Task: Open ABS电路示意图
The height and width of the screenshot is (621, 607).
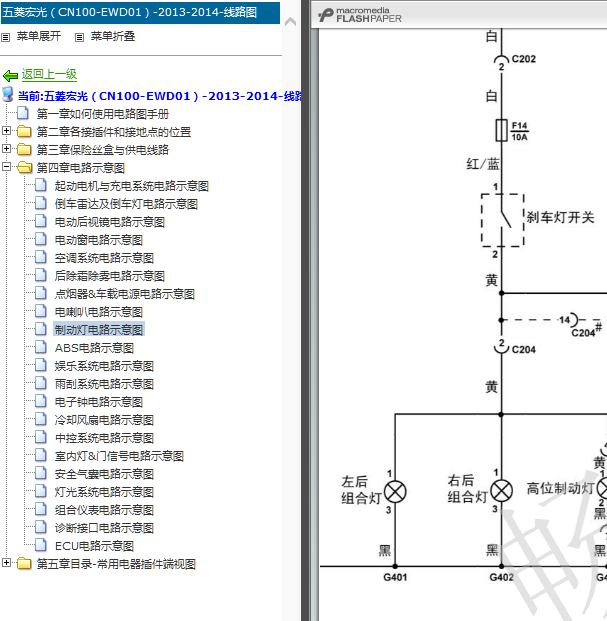Action: tap(94, 348)
